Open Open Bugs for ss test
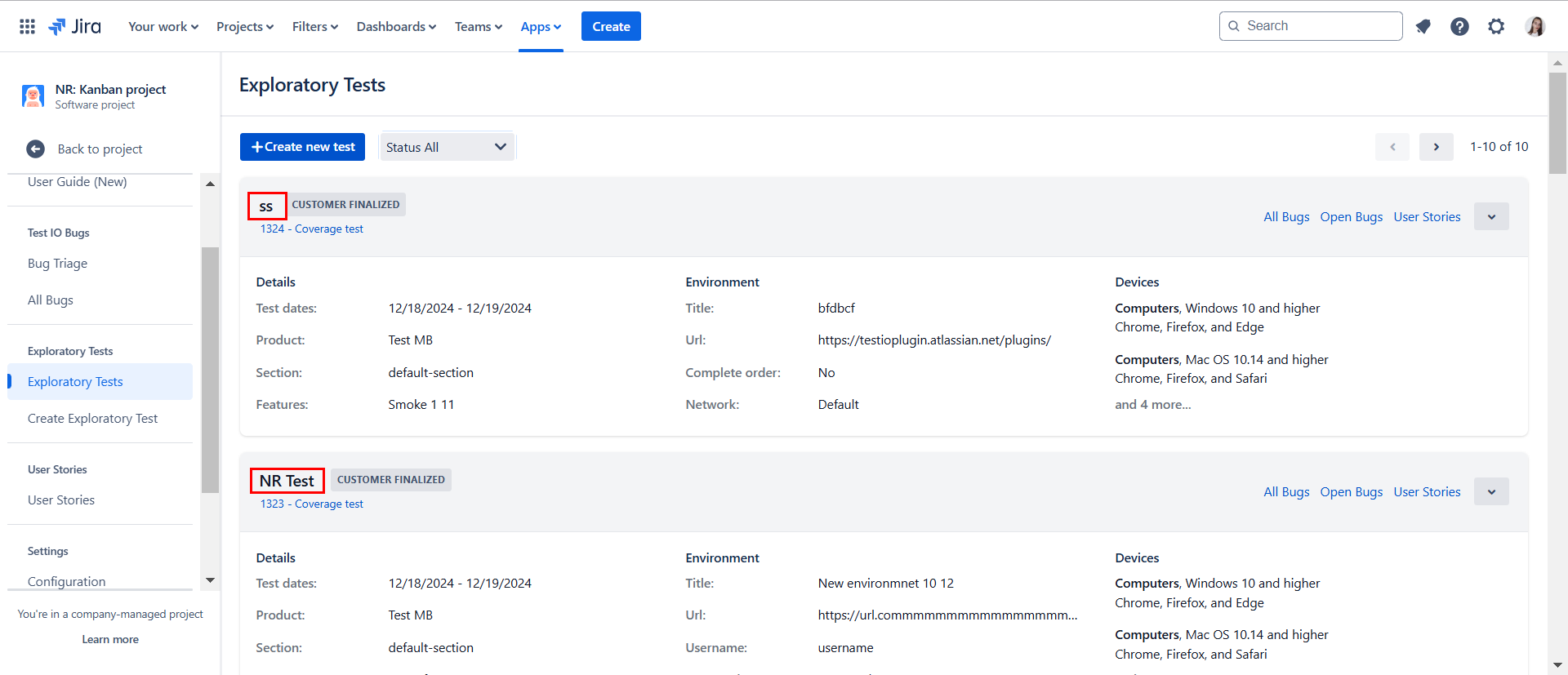This screenshot has height=675, width=1568. (1352, 217)
